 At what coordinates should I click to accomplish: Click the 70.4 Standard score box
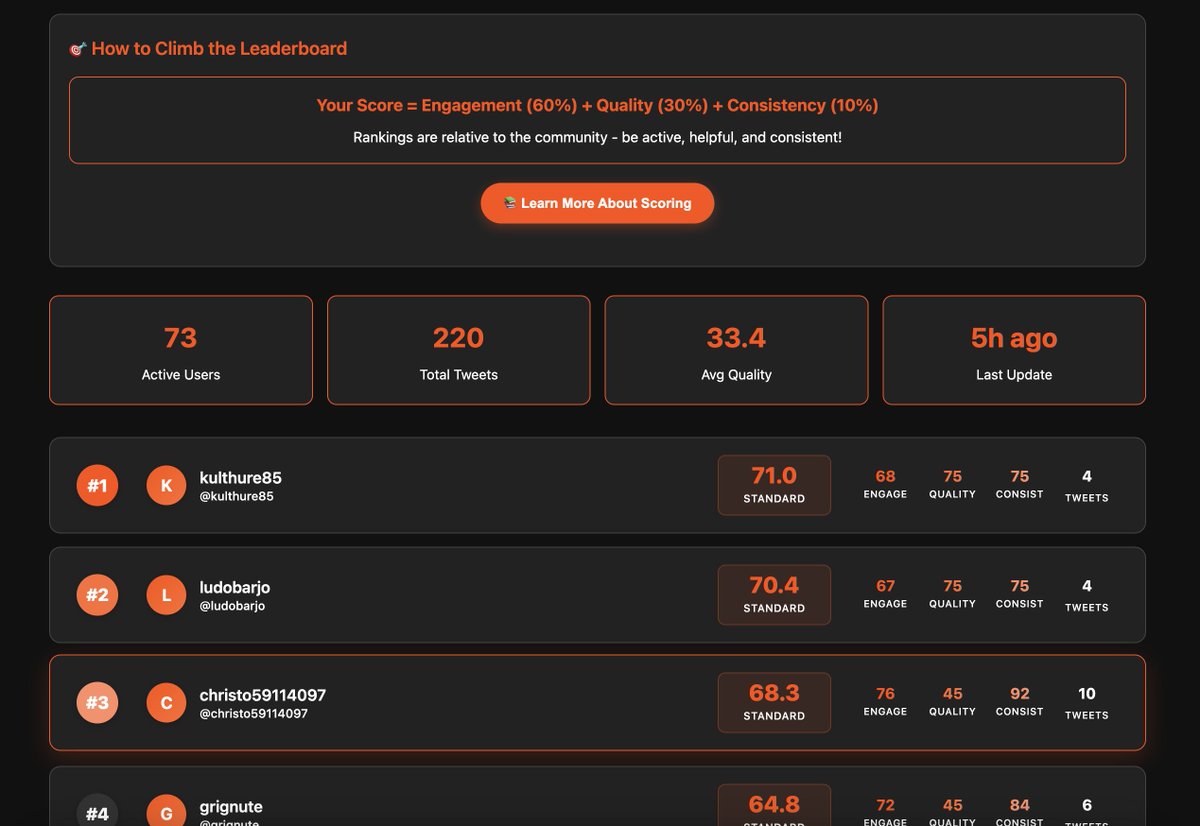pyautogui.click(x=774, y=595)
